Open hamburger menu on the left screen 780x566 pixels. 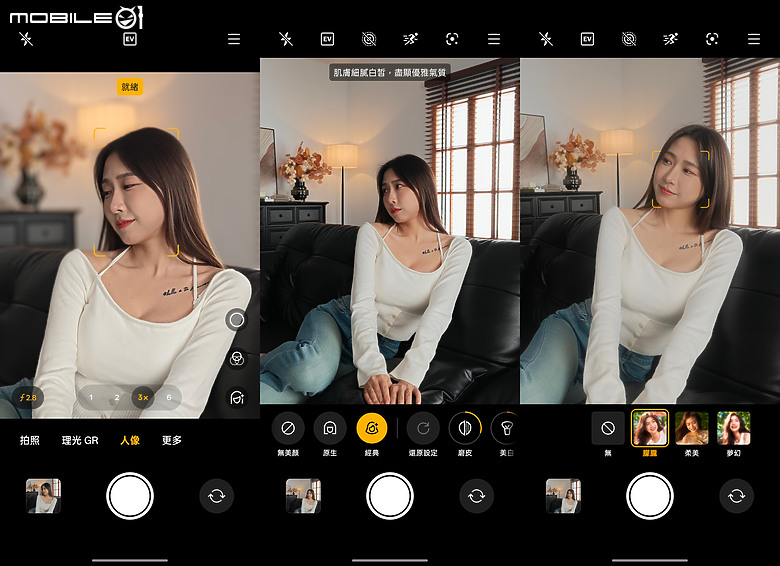[234, 39]
